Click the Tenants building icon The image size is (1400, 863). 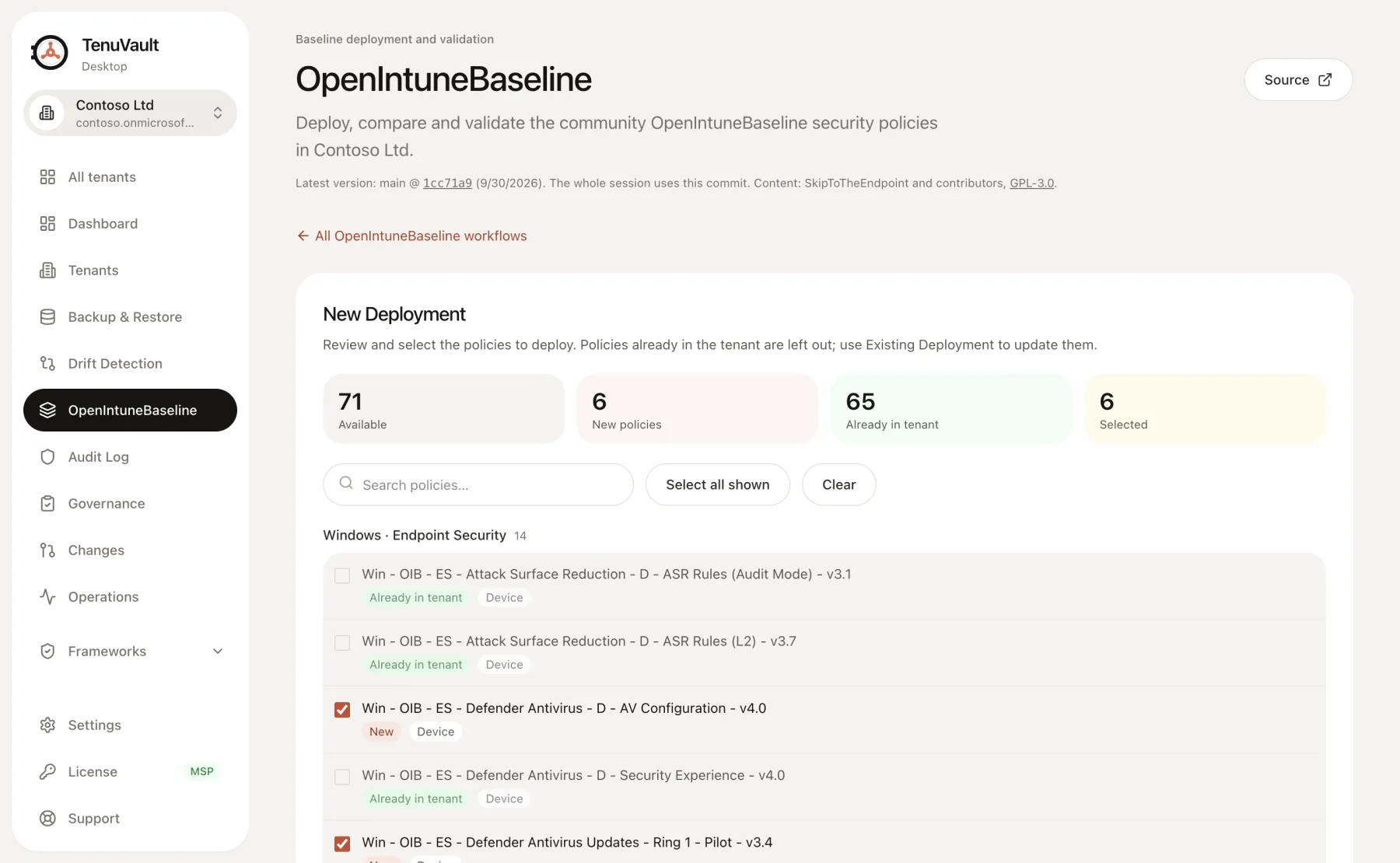[47, 271]
